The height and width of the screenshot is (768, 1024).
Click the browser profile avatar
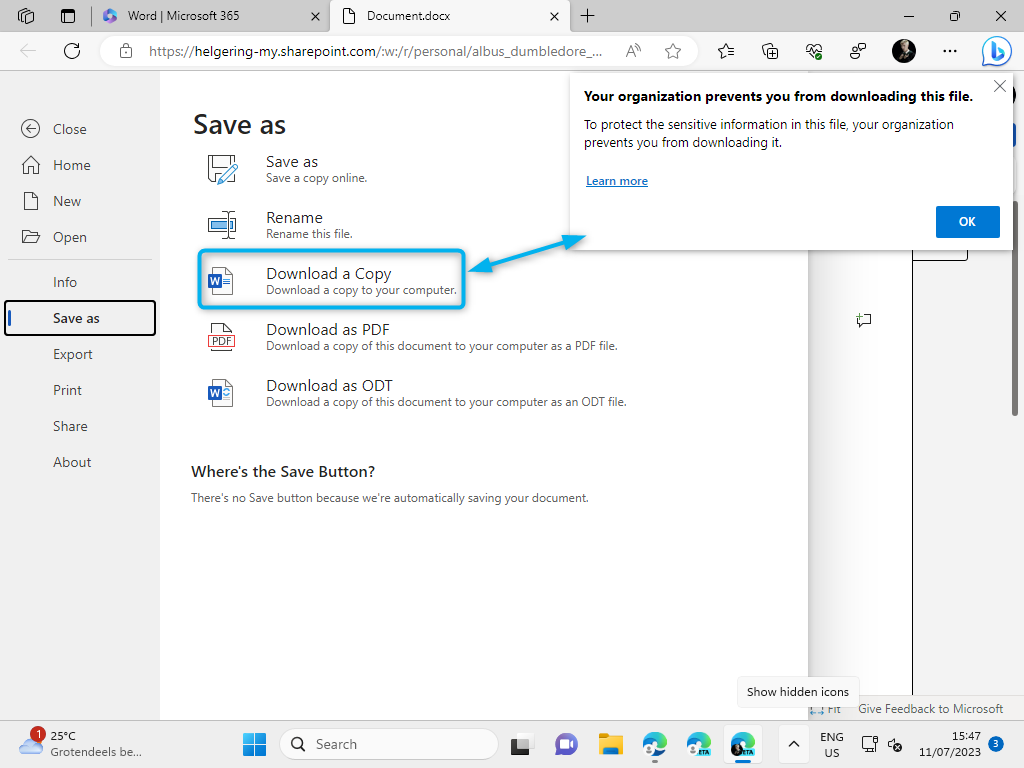(x=903, y=51)
